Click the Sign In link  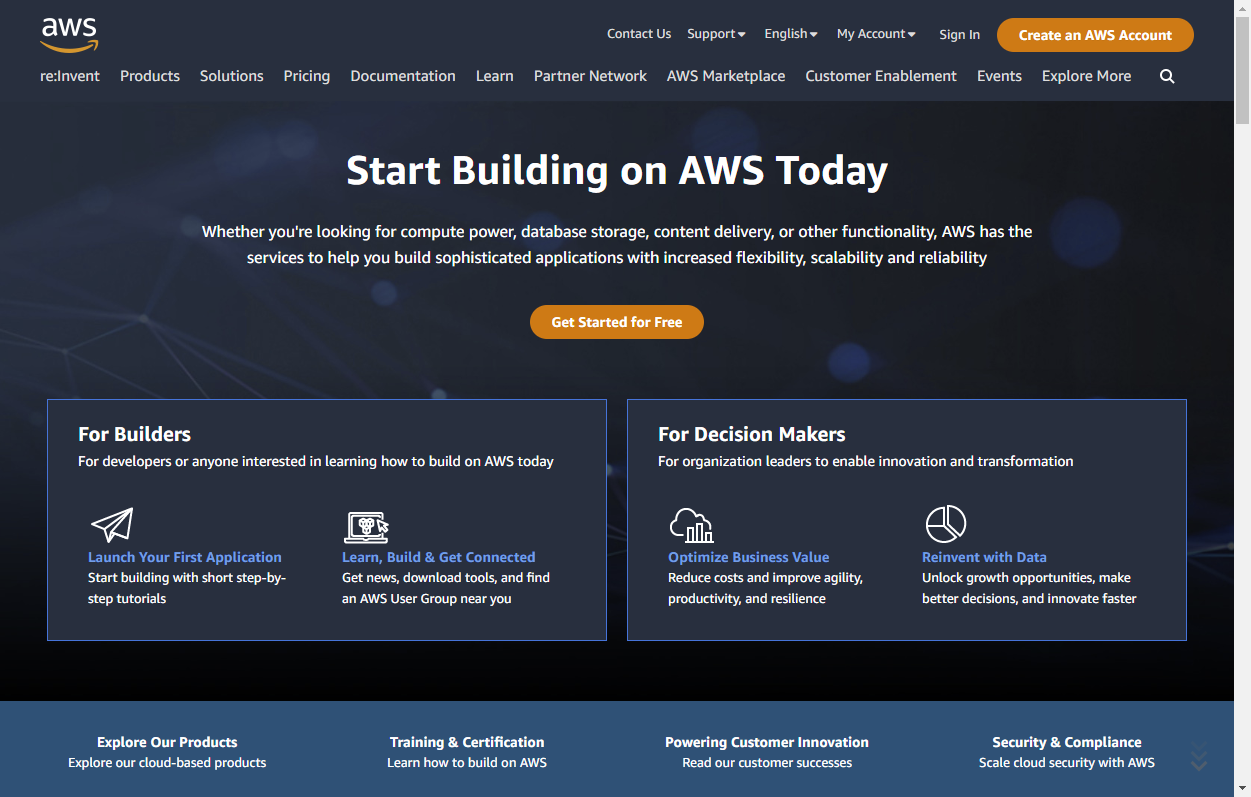pos(959,35)
